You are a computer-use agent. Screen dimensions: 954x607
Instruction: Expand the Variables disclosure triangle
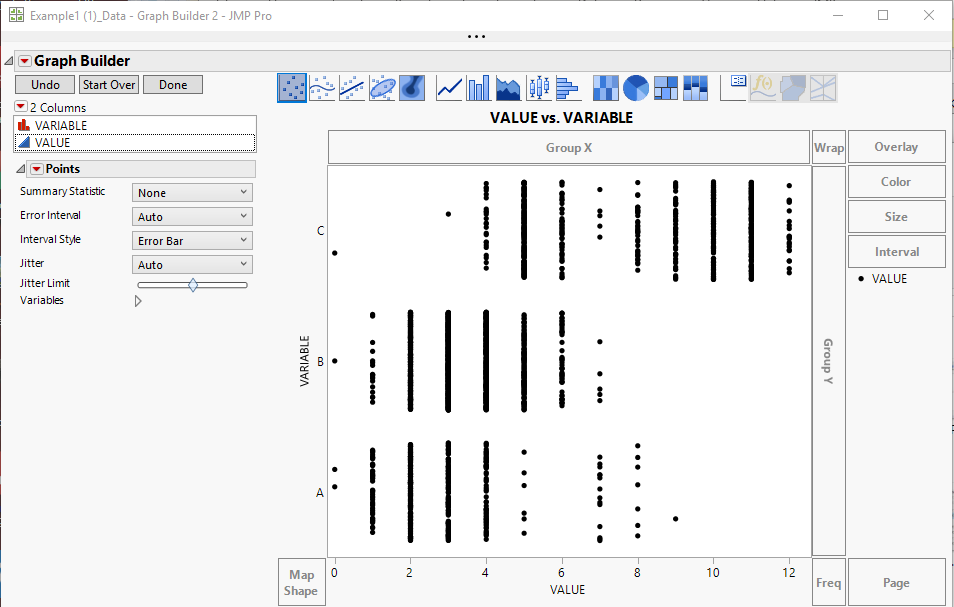pos(137,300)
